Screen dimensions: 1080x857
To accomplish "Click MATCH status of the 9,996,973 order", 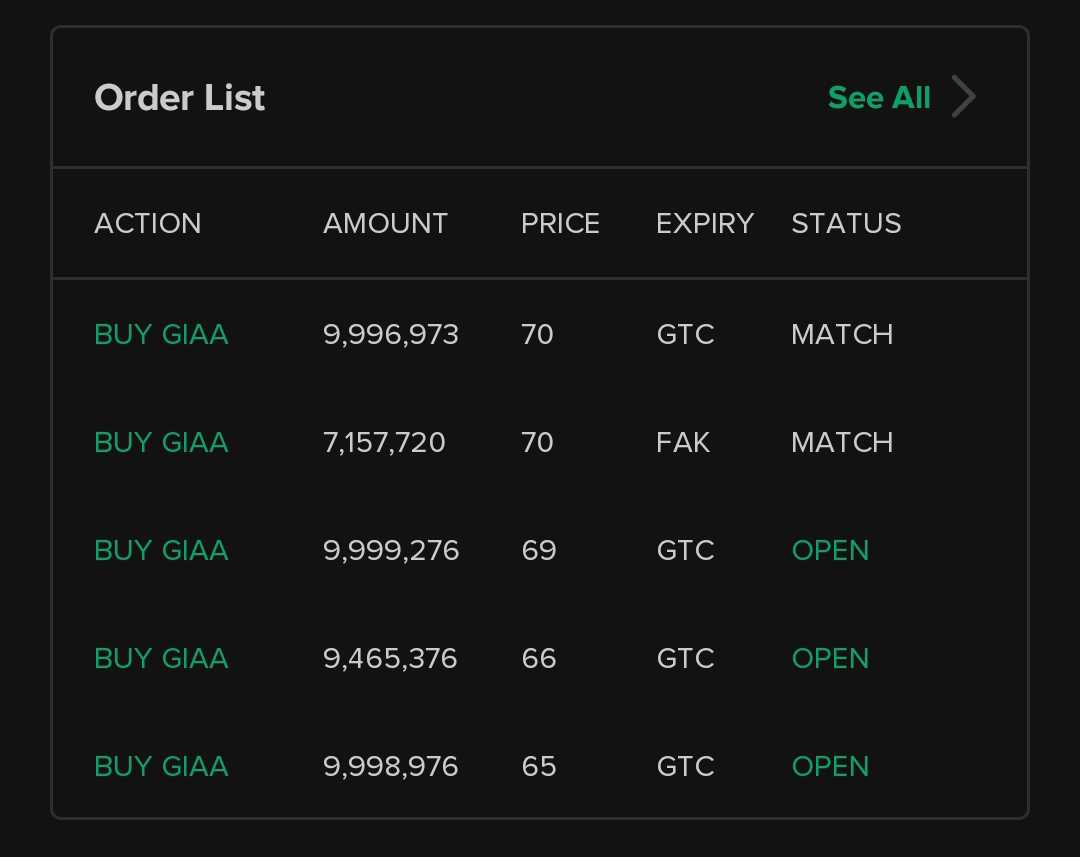I will click(842, 334).
